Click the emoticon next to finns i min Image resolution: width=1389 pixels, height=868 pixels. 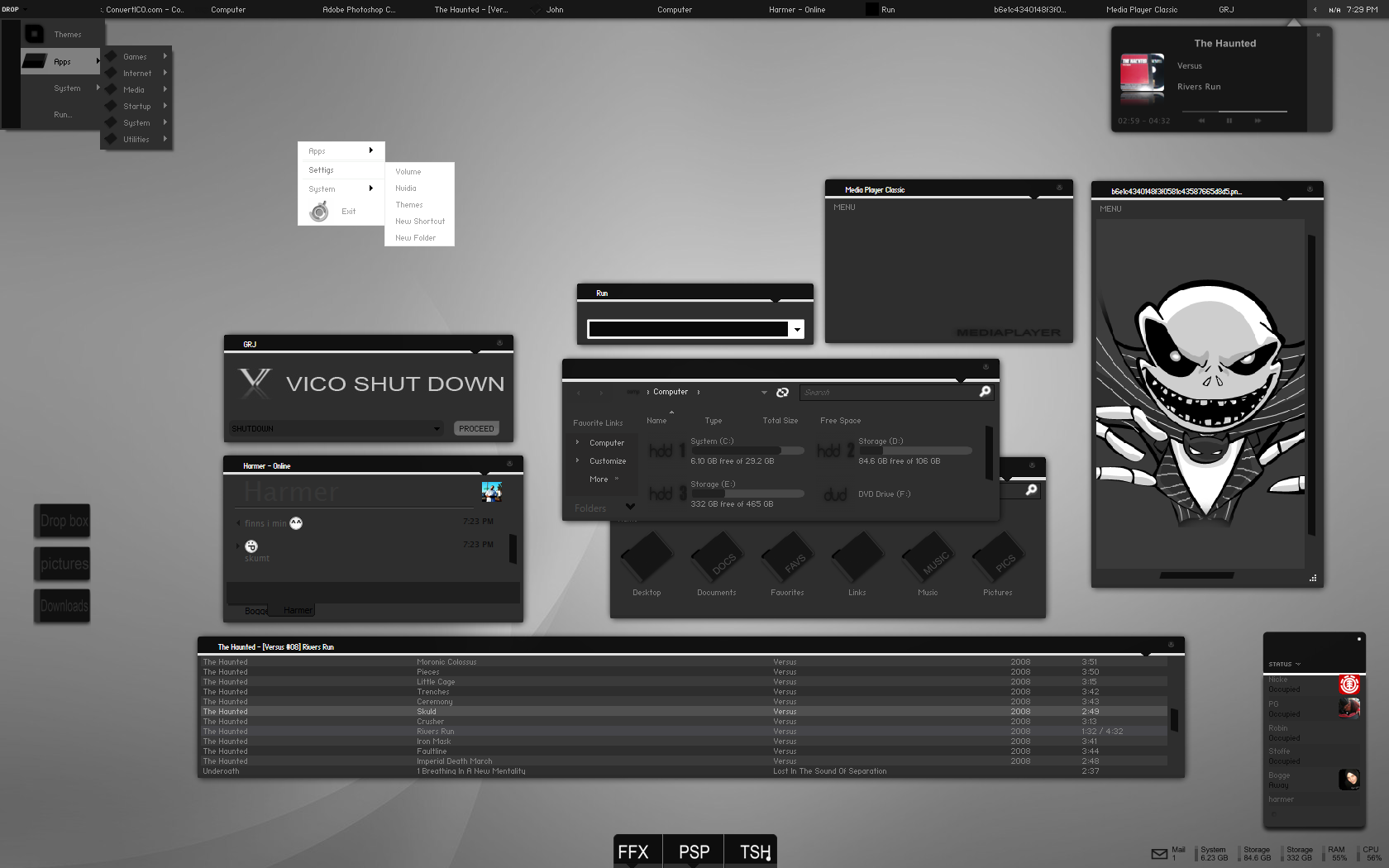pos(296,523)
